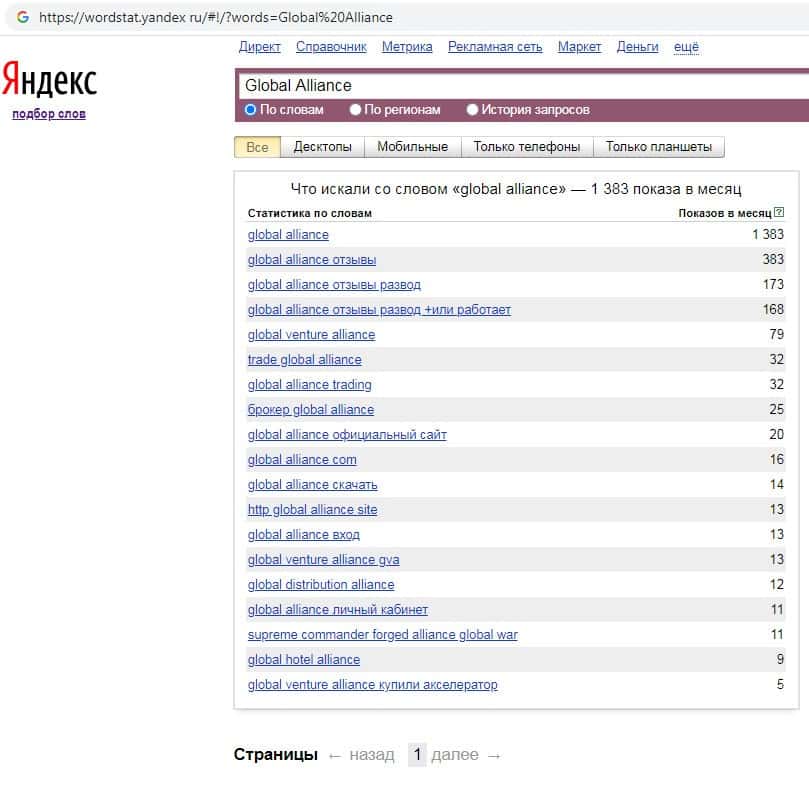The width and height of the screenshot is (809, 787).
Task: Expand the ещё menu
Action: [686, 47]
